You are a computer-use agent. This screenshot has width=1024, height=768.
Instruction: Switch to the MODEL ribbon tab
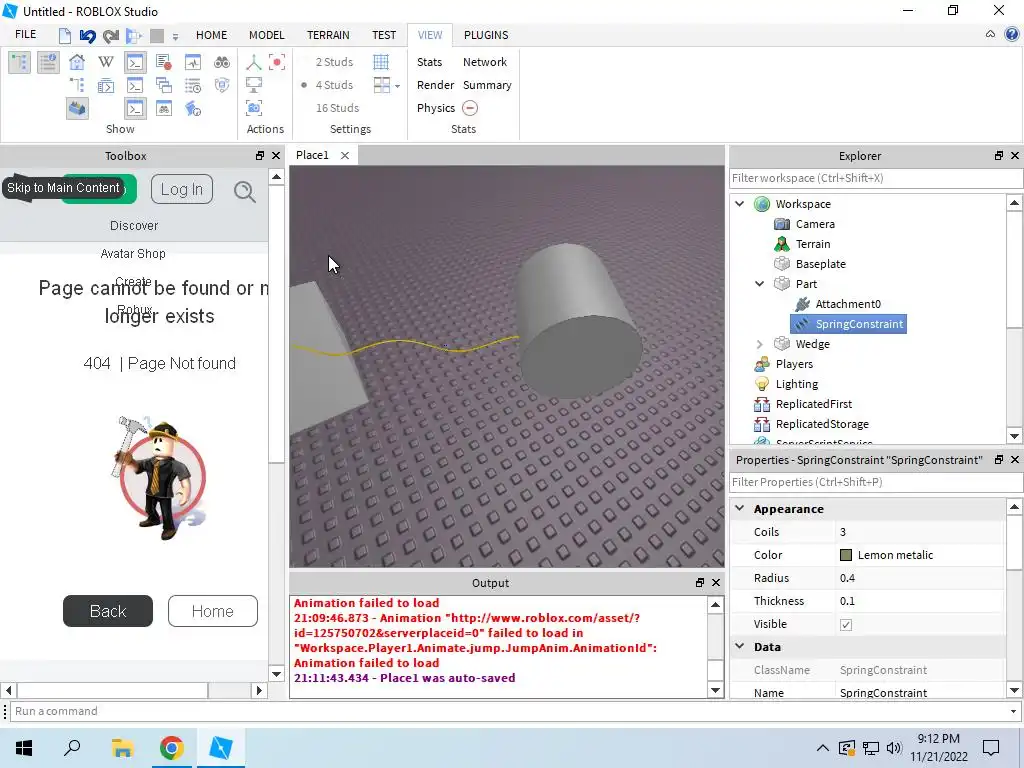[x=266, y=35]
